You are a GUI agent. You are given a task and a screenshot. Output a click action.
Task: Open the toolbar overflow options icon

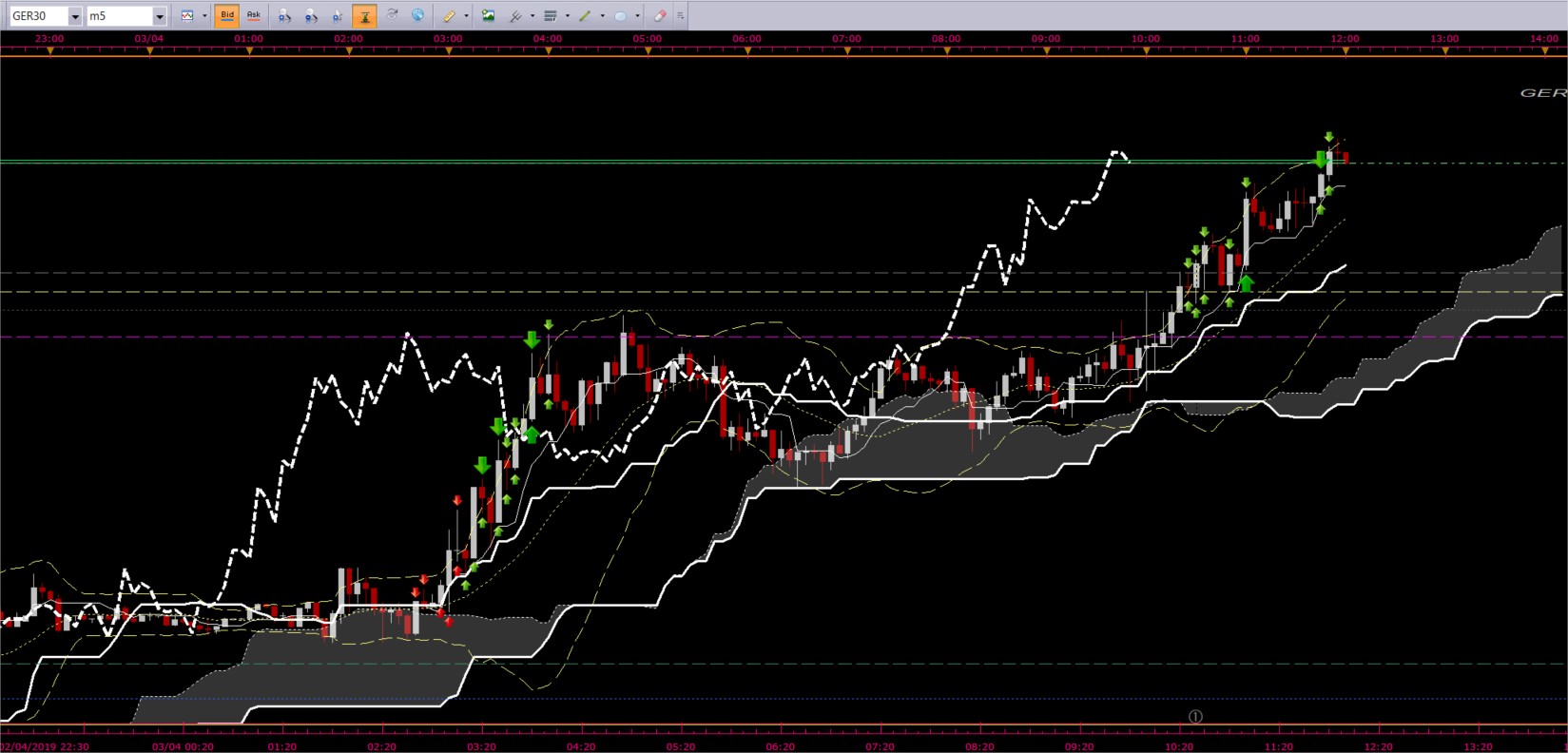681,15
